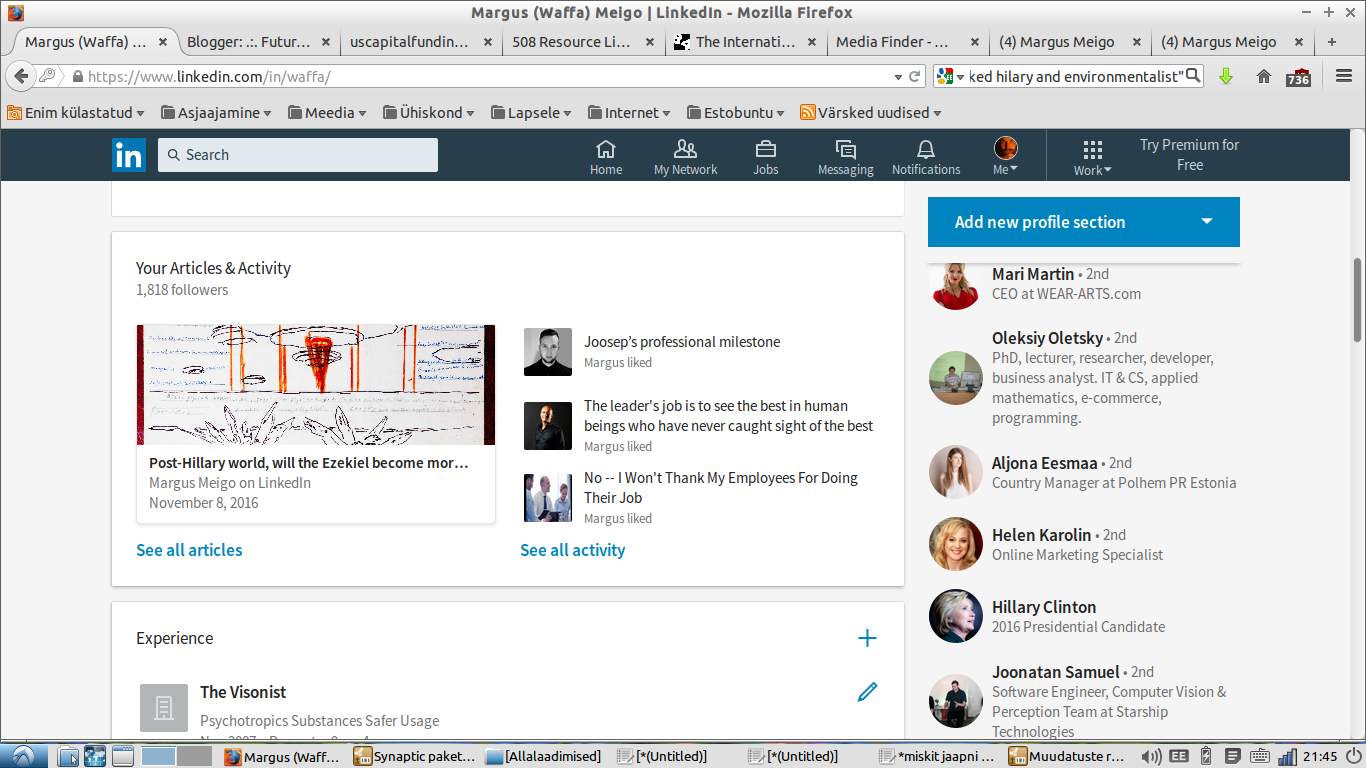The image size is (1366, 768).
Task: Click the browser Home button icon
Action: (1264, 76)
